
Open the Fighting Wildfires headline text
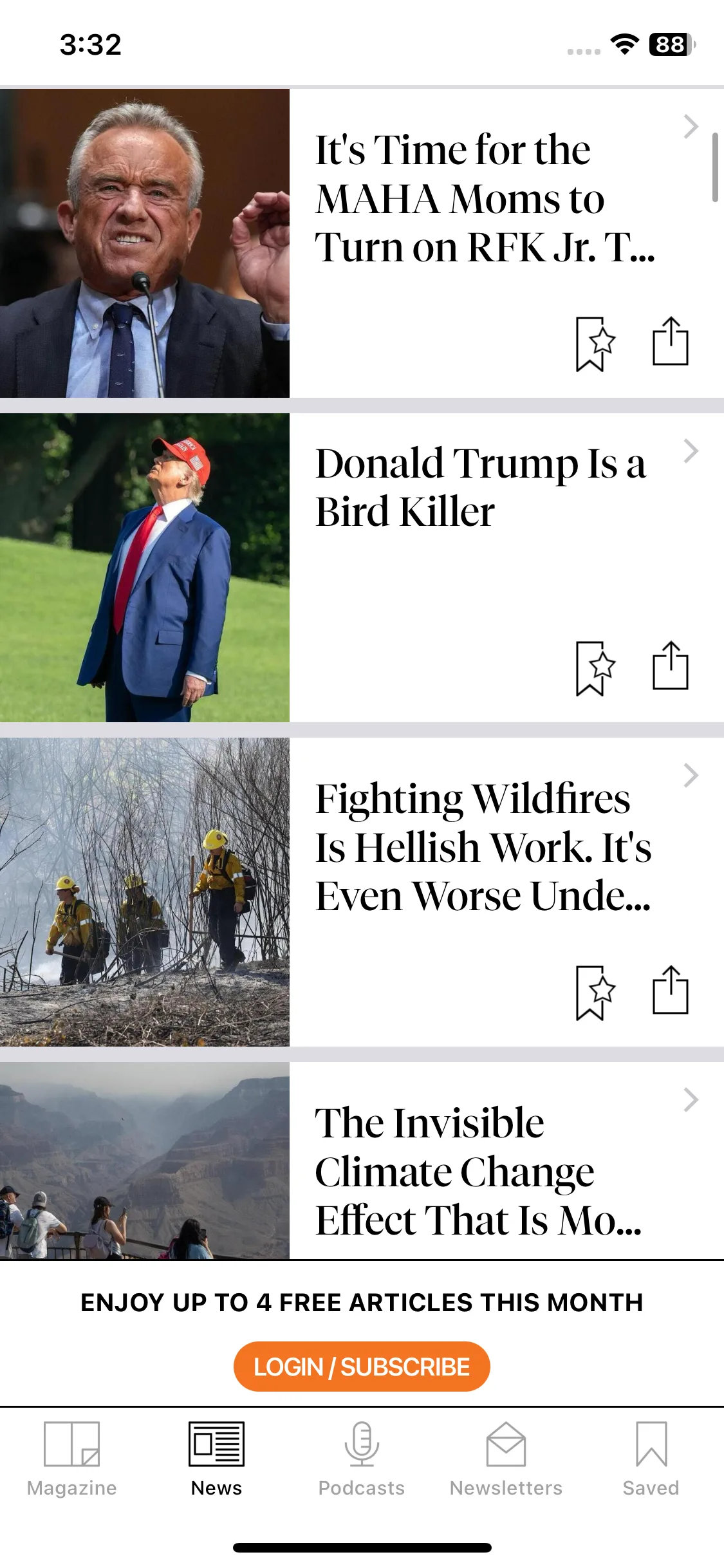483,847
